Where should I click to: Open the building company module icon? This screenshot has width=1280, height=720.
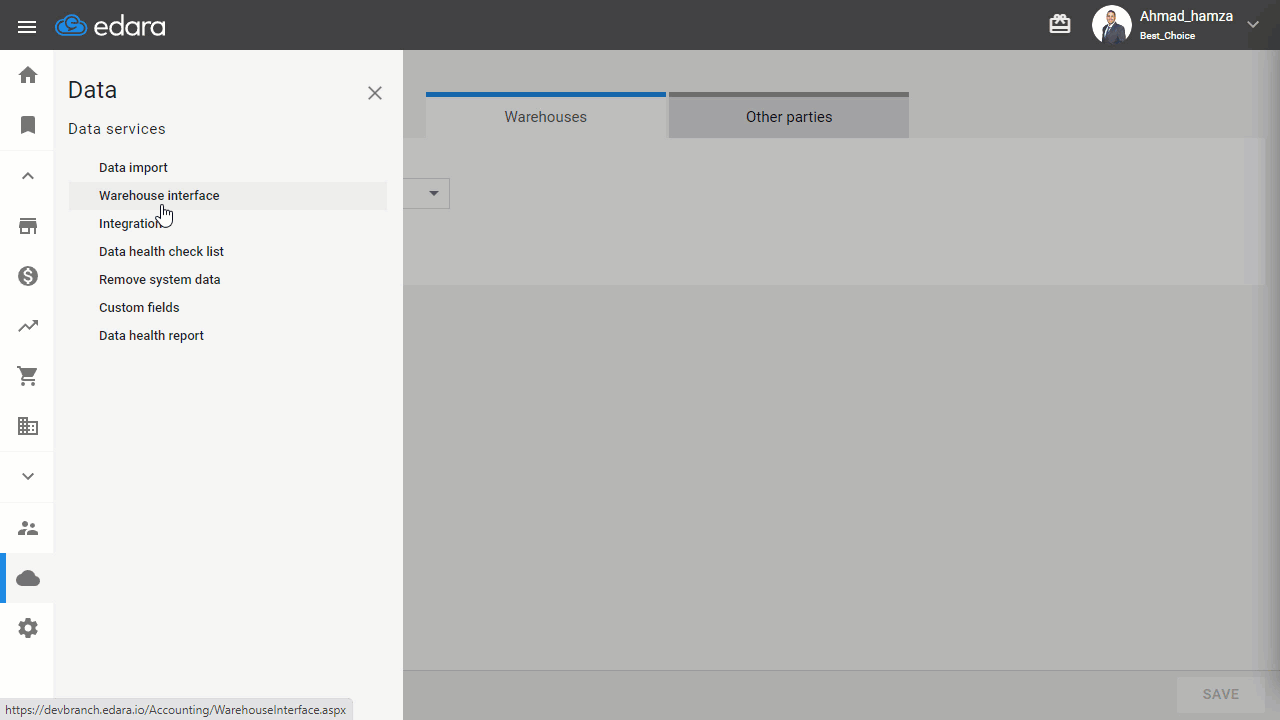(28, 426)
